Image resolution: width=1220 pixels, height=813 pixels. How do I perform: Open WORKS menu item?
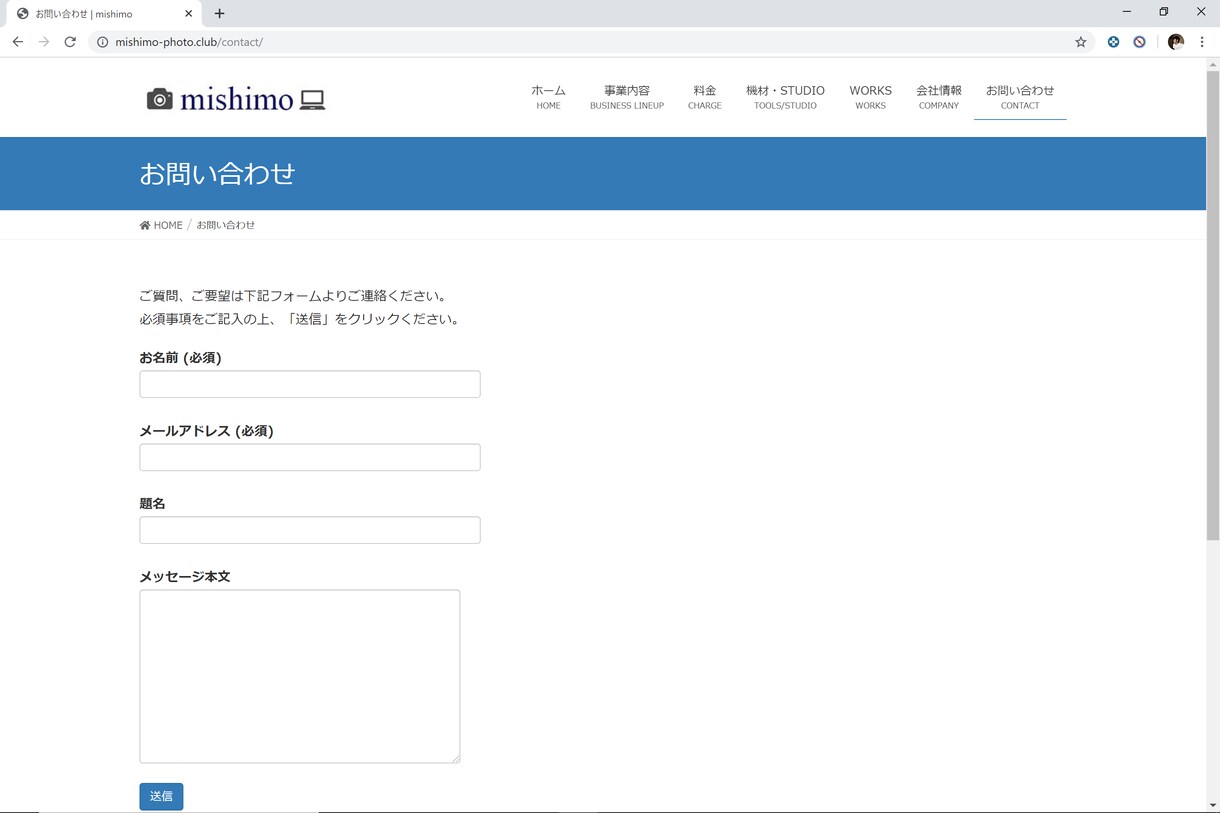point(870,97)
